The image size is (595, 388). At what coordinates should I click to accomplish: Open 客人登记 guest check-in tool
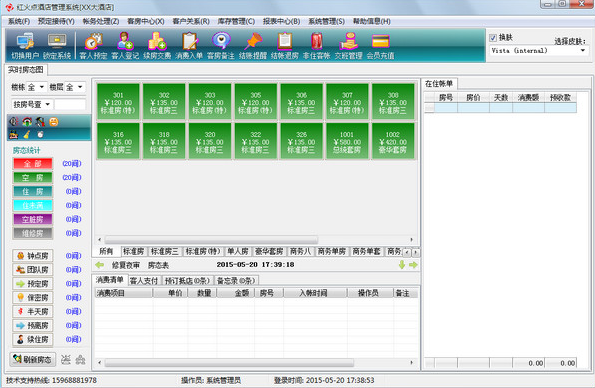tap(125, 46)
